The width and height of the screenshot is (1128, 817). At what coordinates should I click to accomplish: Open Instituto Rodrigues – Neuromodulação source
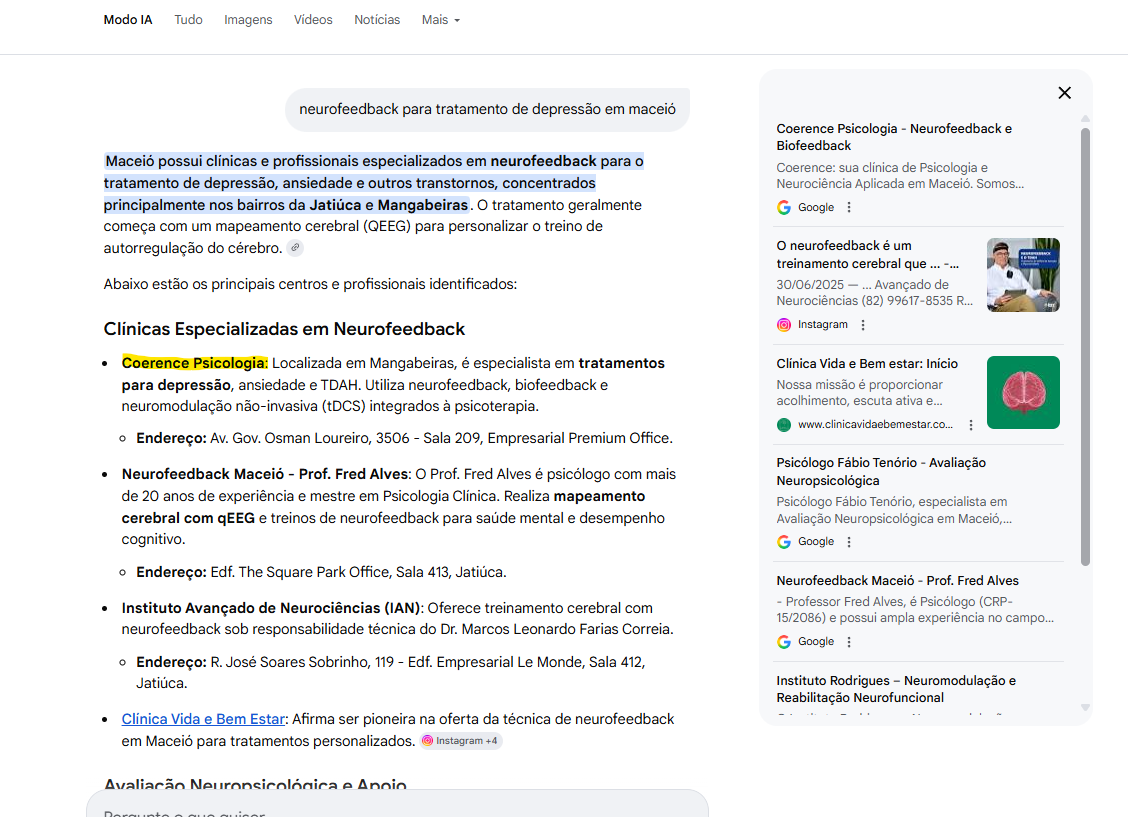tap(896, 689)
